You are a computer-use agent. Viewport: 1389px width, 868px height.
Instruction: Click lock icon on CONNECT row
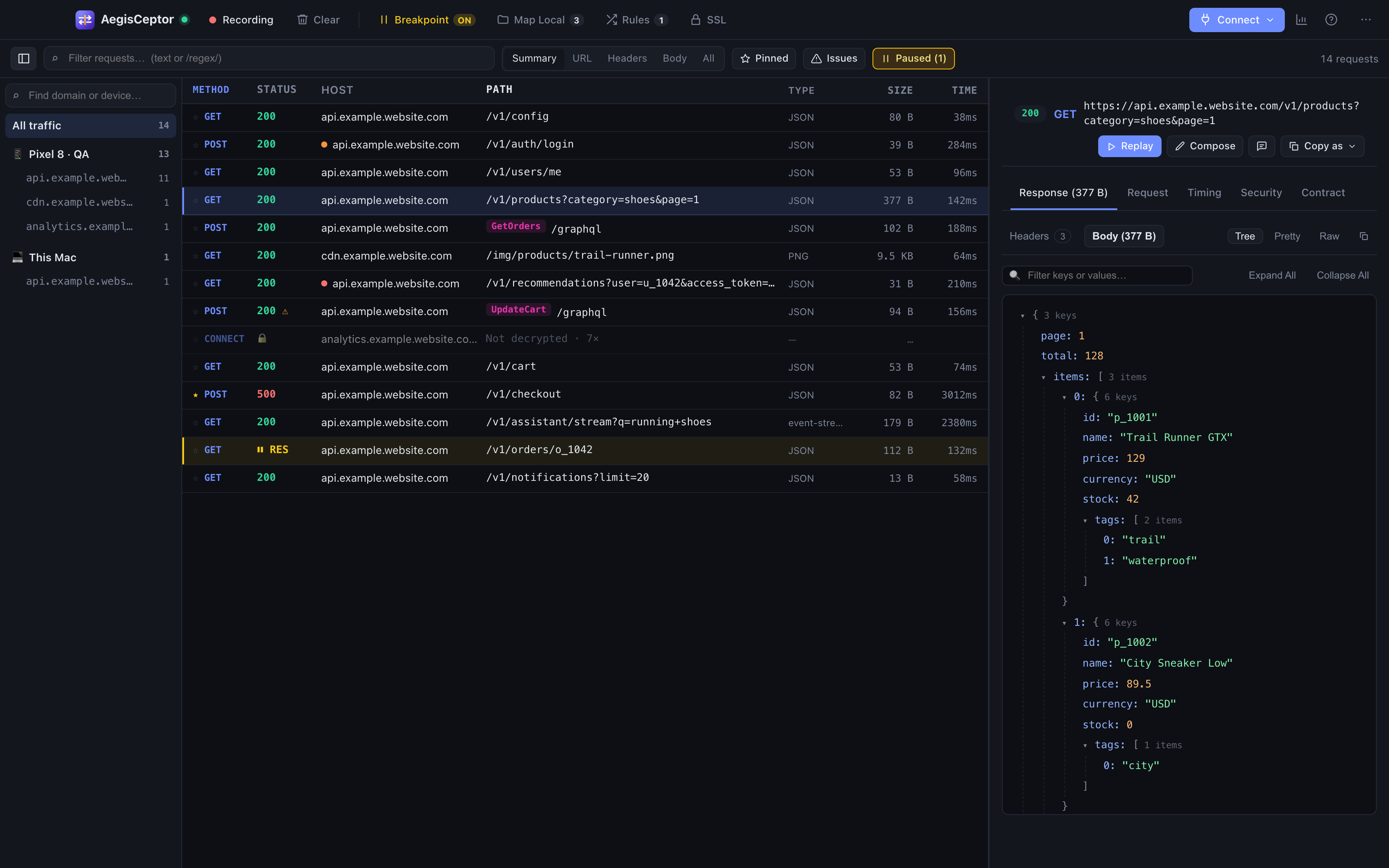pyautogui.click(x=262, y=338)
